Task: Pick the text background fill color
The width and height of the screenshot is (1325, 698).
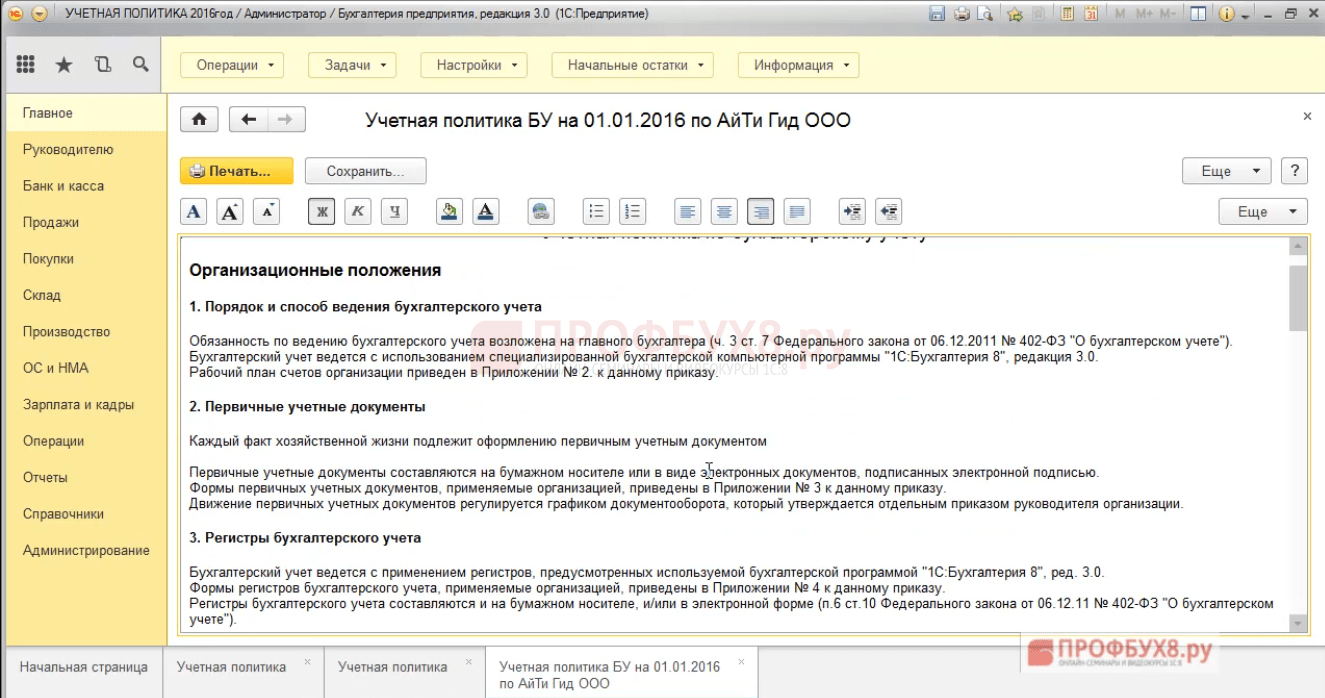Action: pyautogui.click(x=450, y=211)
